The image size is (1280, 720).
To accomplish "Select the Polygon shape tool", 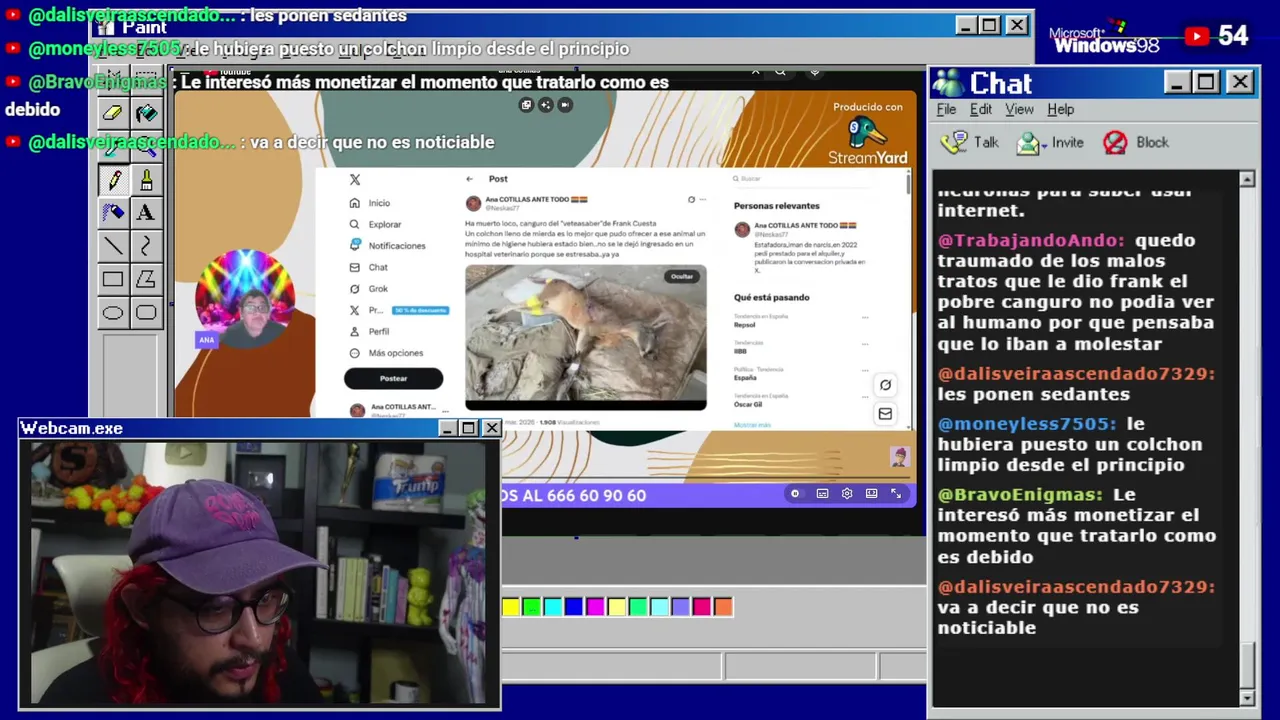I will (x=146, y=279).
